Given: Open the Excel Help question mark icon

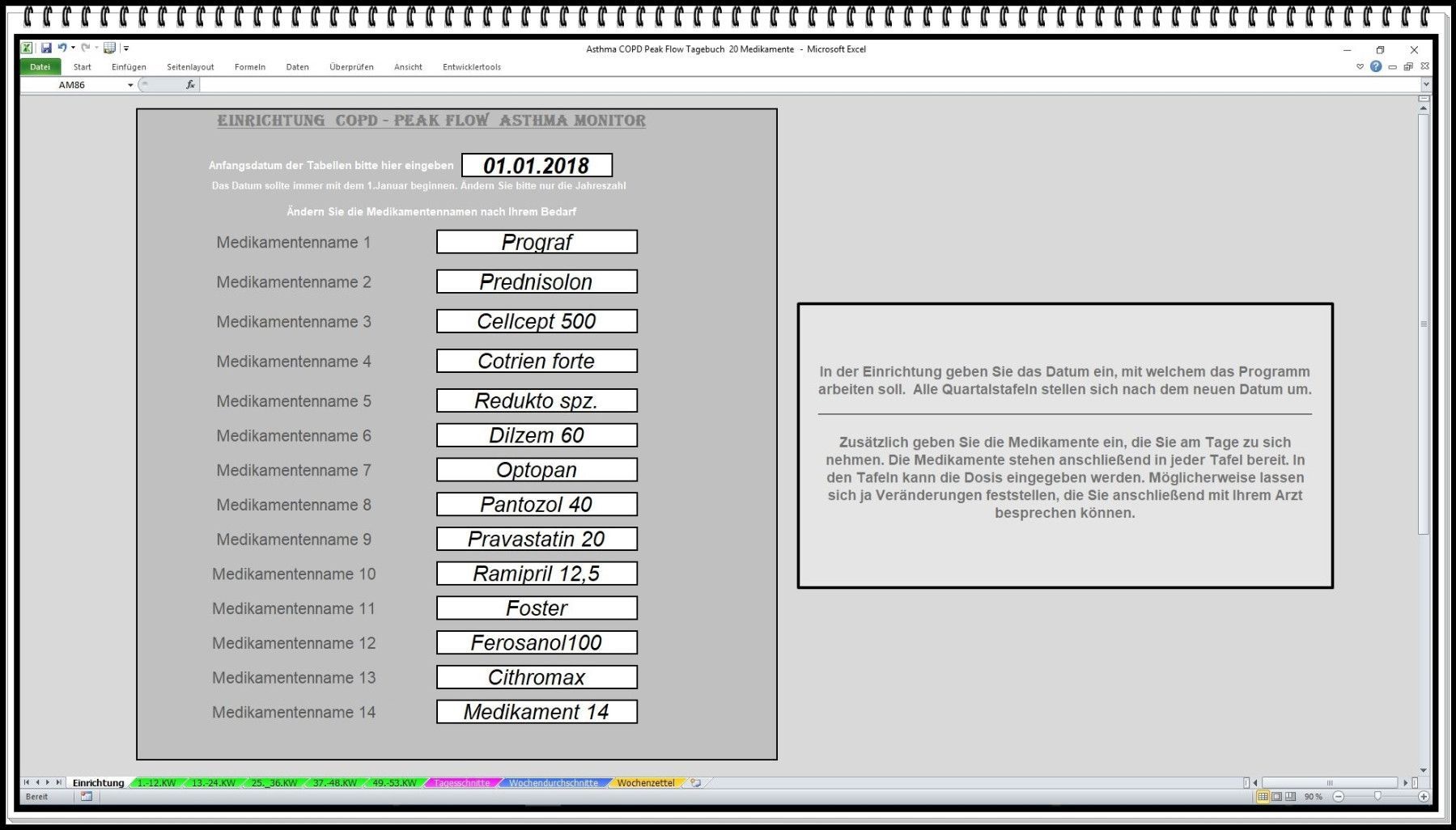Looking at the screenshot, I should (1375, 66).
